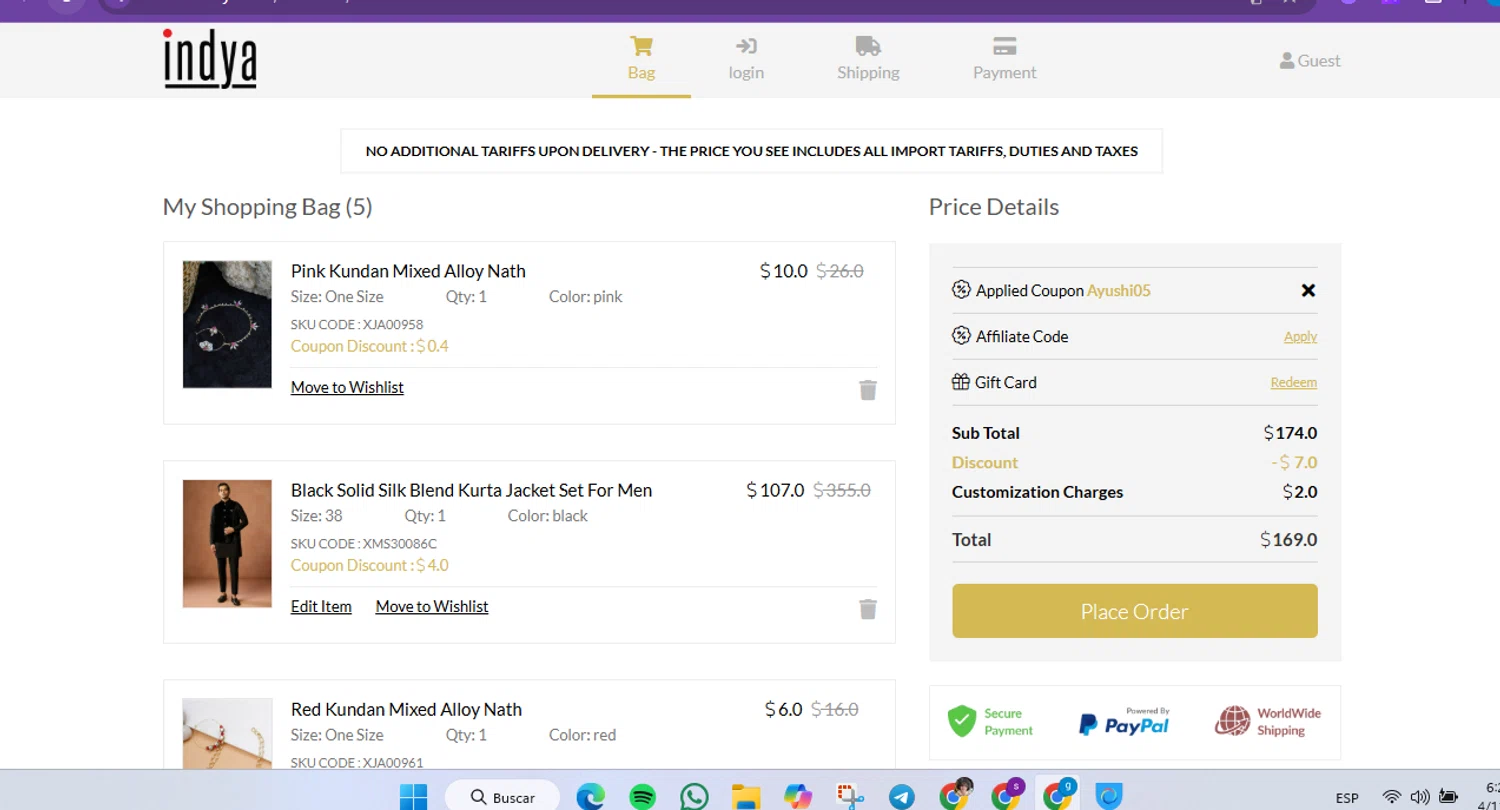This screenshot has height=810, width=1500.
Task: Click the Ayushi05 coupon code text
Action: [1119, 291]
